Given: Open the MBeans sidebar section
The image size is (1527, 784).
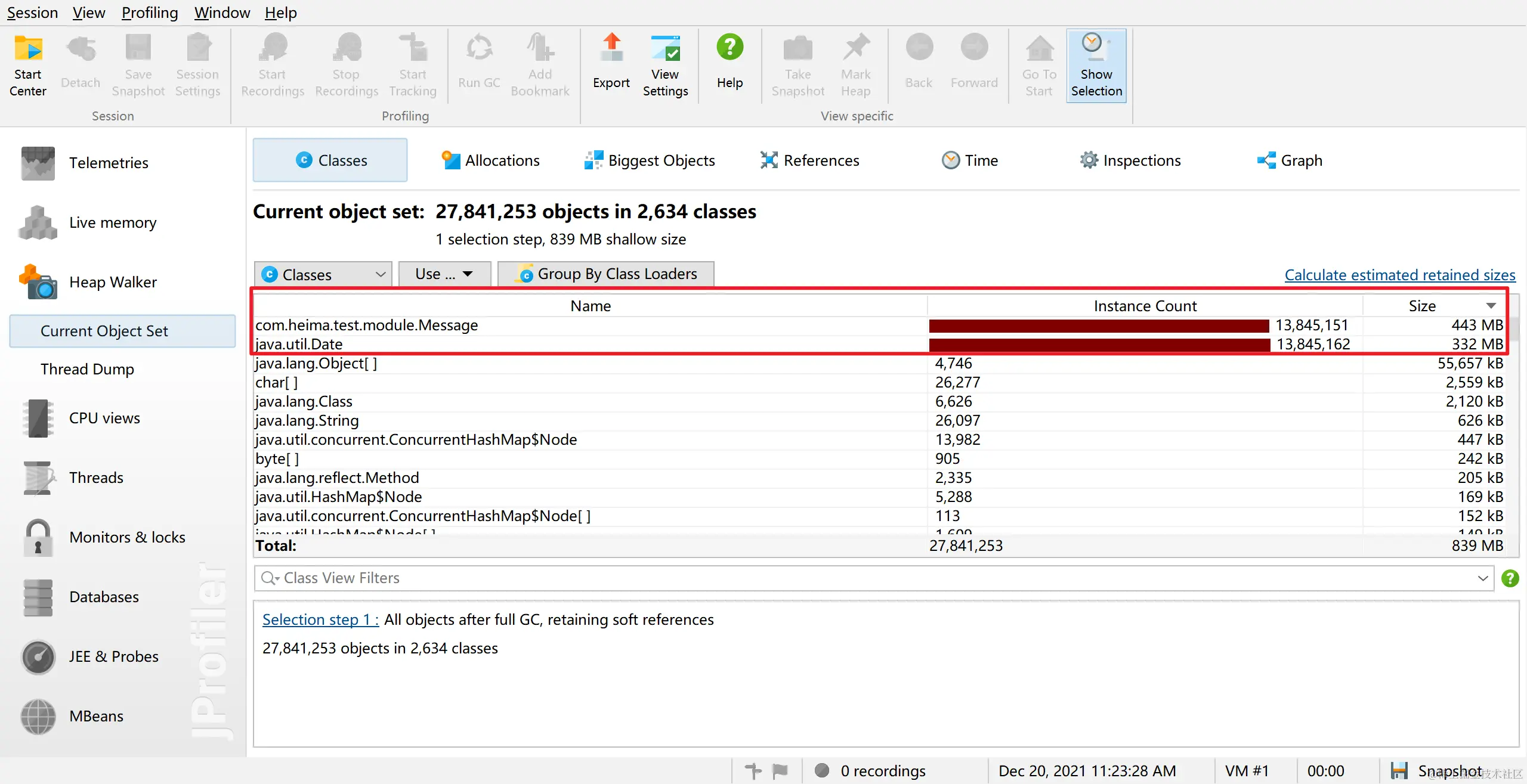Looking at the screenshot, I should tap(96, 716).
